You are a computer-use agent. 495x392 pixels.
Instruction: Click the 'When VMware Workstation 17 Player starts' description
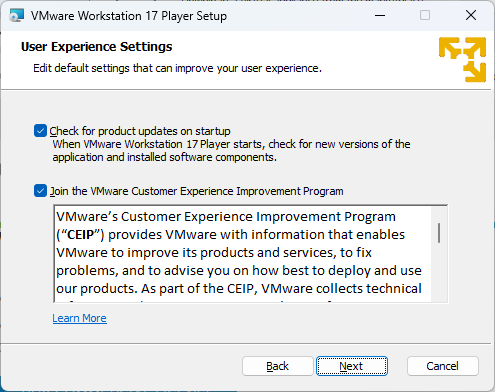(231, 151)
